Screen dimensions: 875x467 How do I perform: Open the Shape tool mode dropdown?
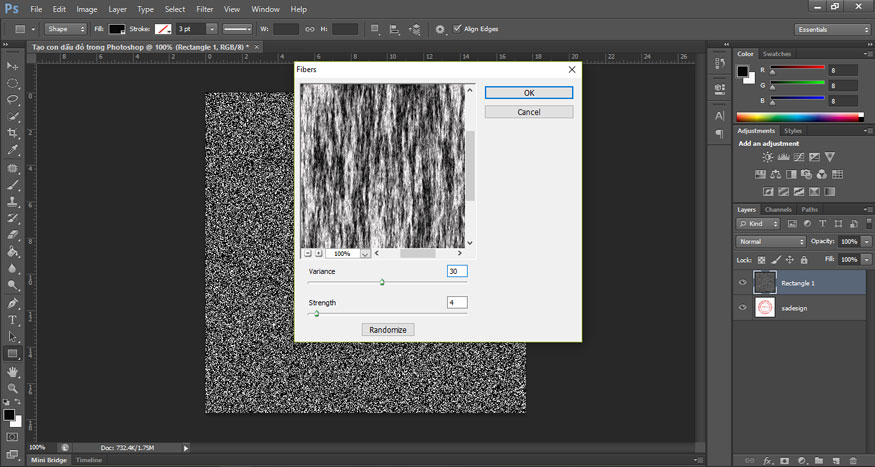(x=66, y=29)
